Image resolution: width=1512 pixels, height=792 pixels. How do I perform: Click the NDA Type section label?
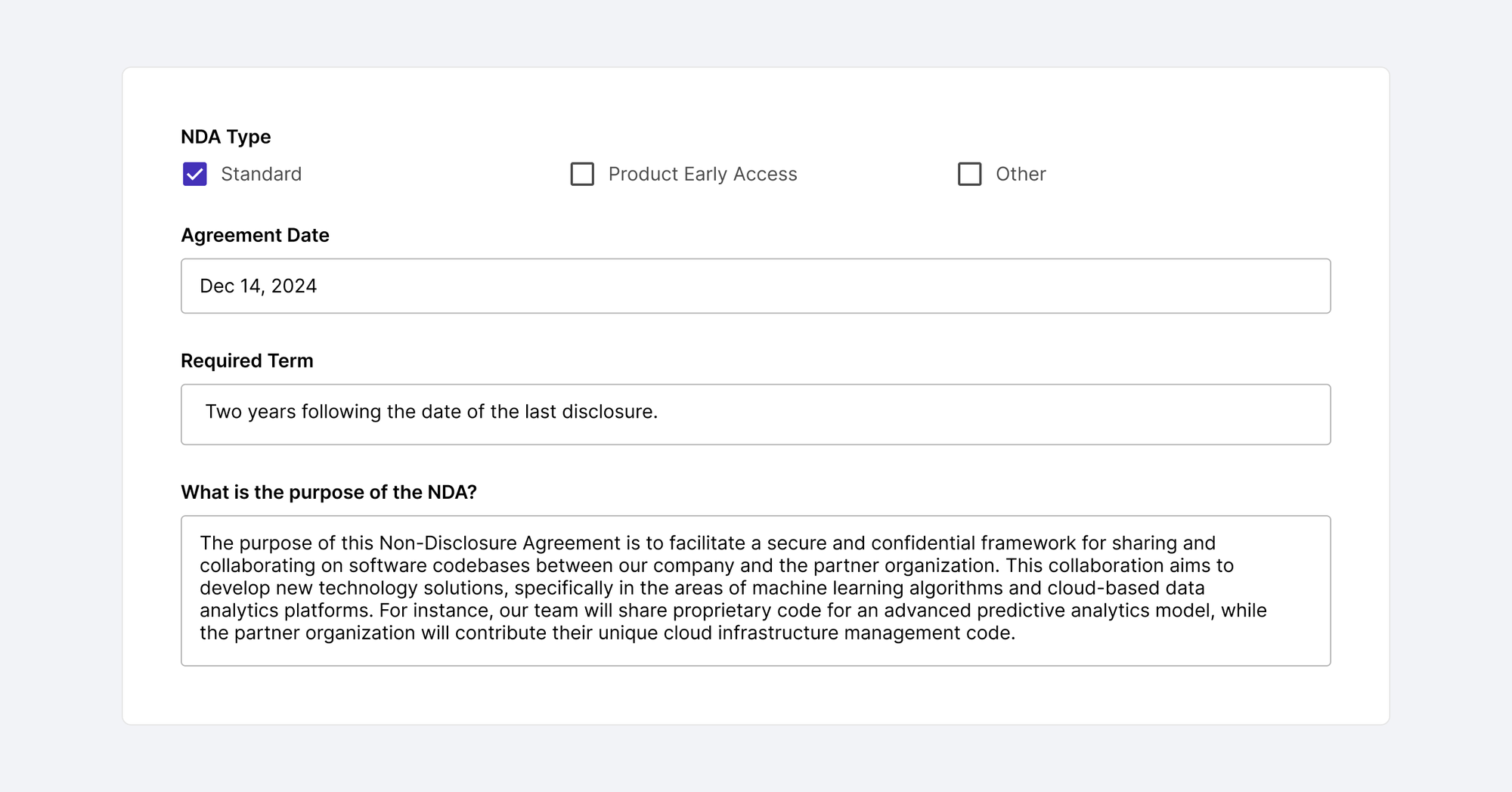226,137
